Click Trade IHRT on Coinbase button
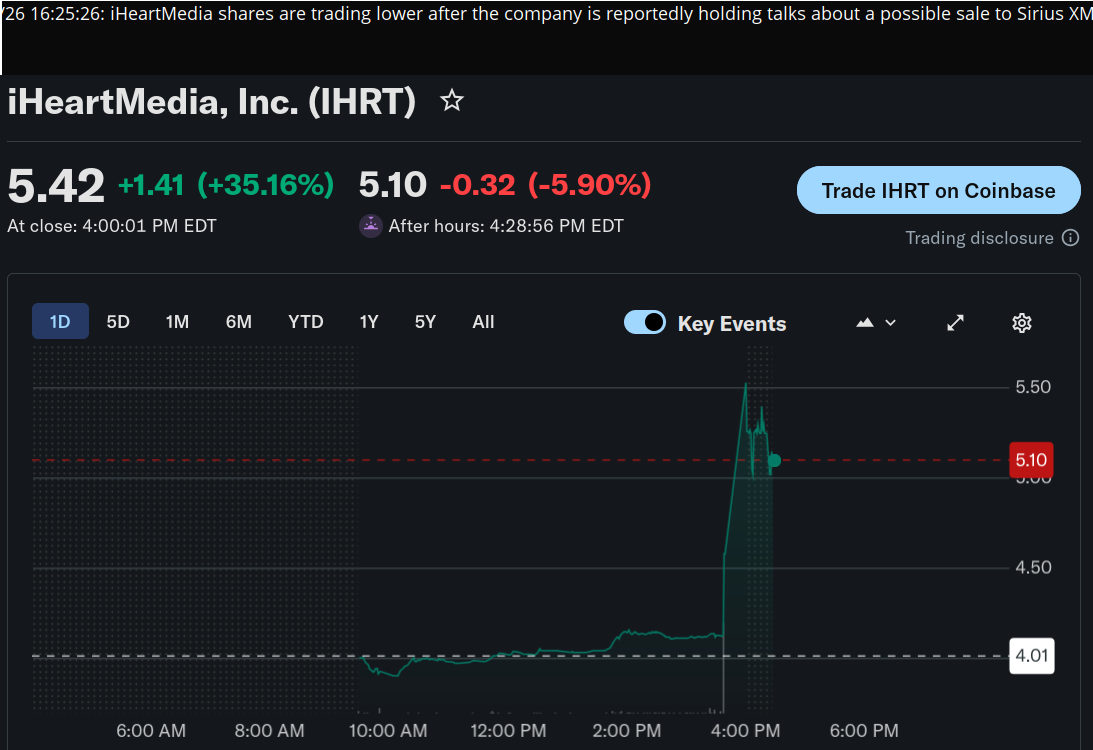This screenshot has width=1093, height=750. click(x=938, y=190)
